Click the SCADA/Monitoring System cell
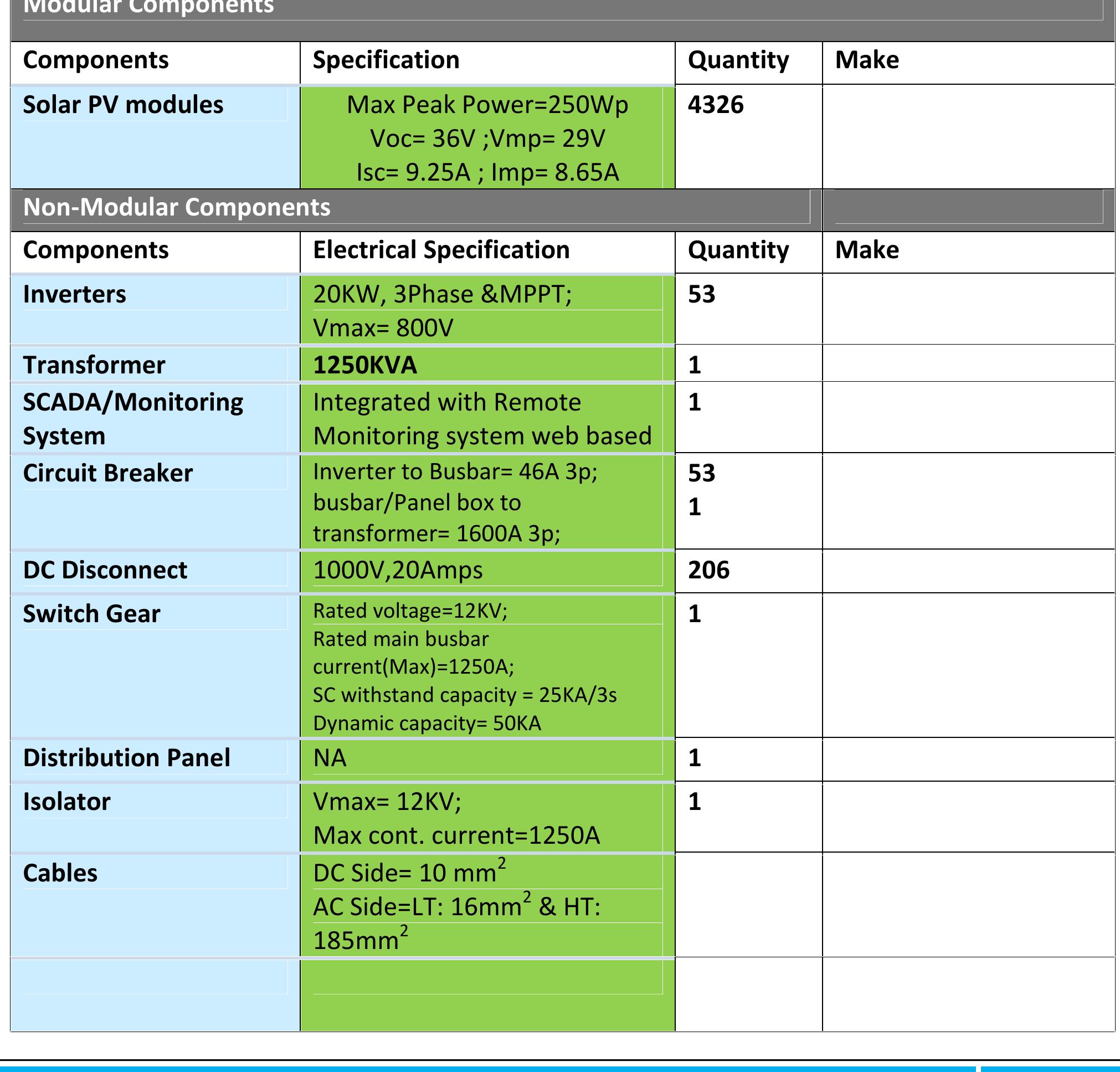Viewport: 1120px width, 1072px height. click(x=132, y=418)
